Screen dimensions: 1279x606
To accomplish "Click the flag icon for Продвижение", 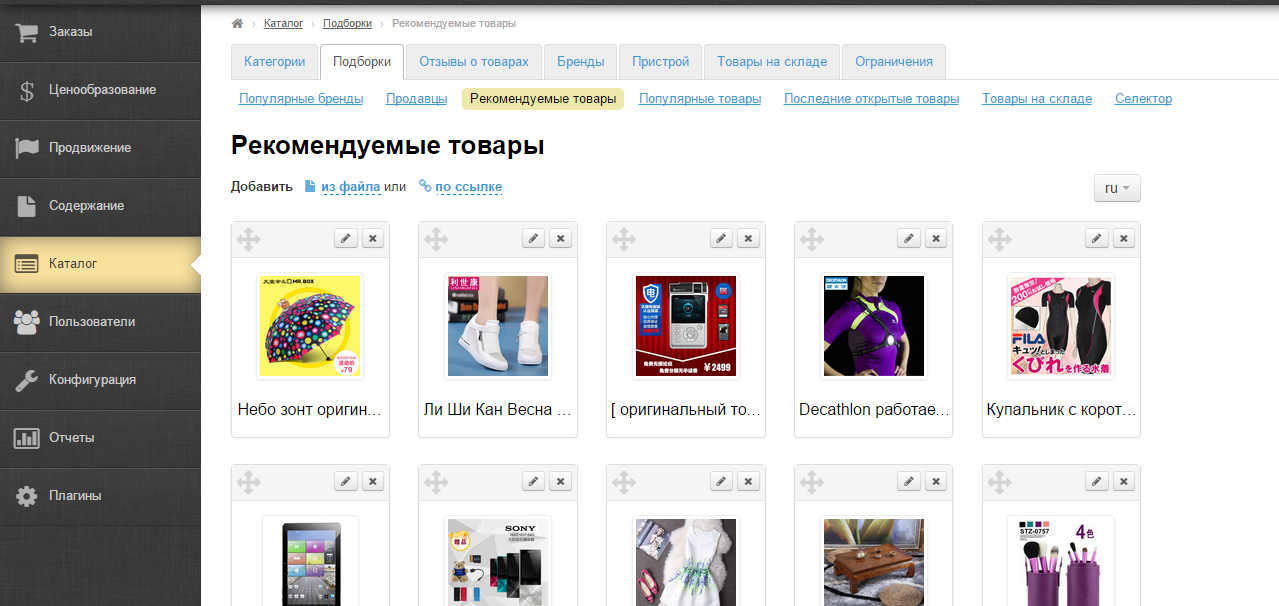I will 27,148.
